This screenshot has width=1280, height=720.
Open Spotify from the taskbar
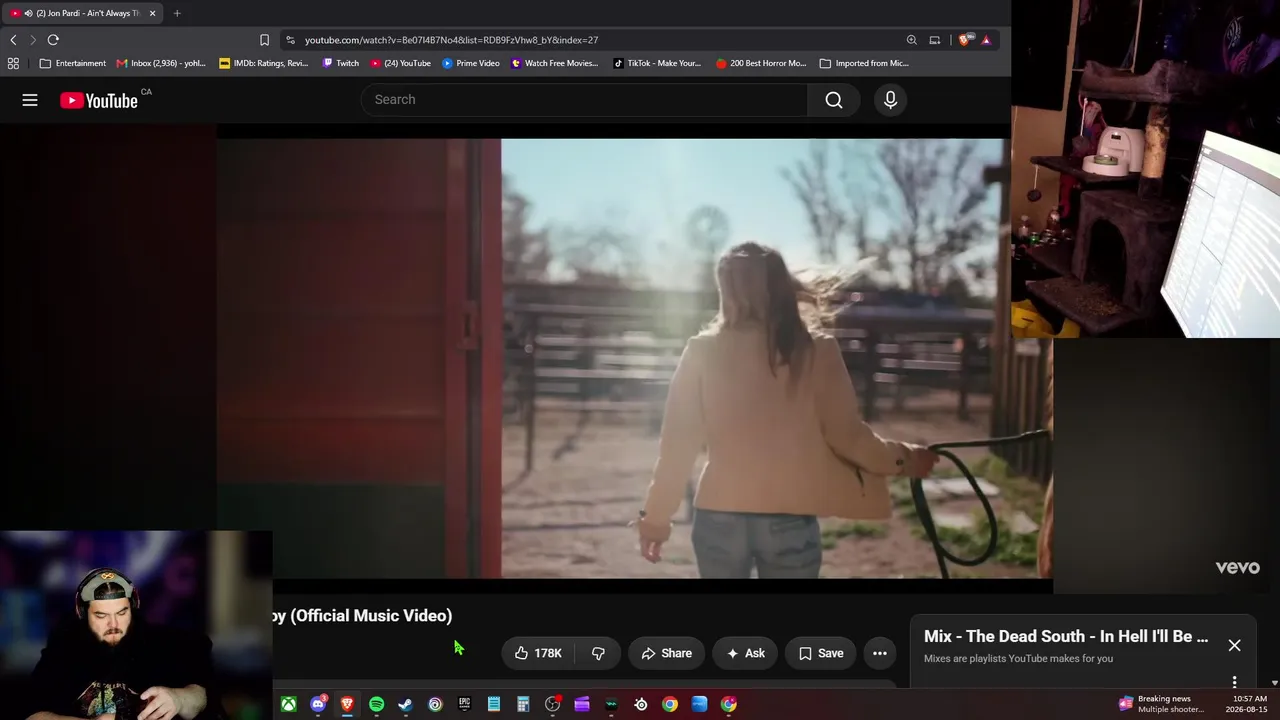click(x=376, y=704)
